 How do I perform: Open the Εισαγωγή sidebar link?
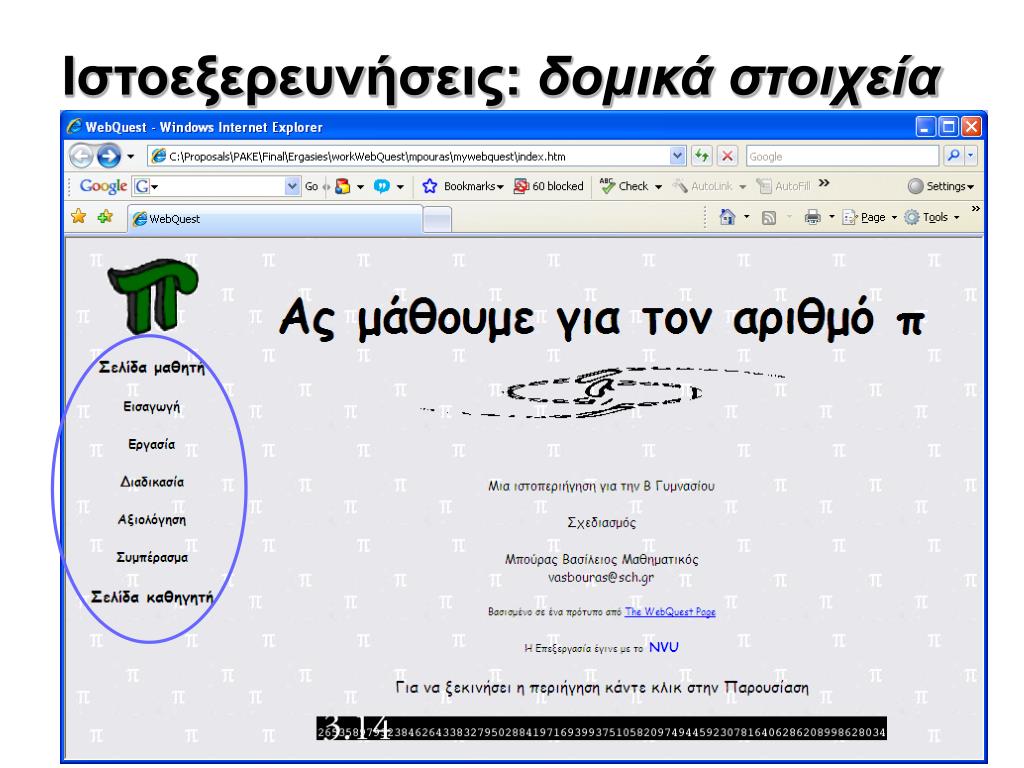click(152, 407)
